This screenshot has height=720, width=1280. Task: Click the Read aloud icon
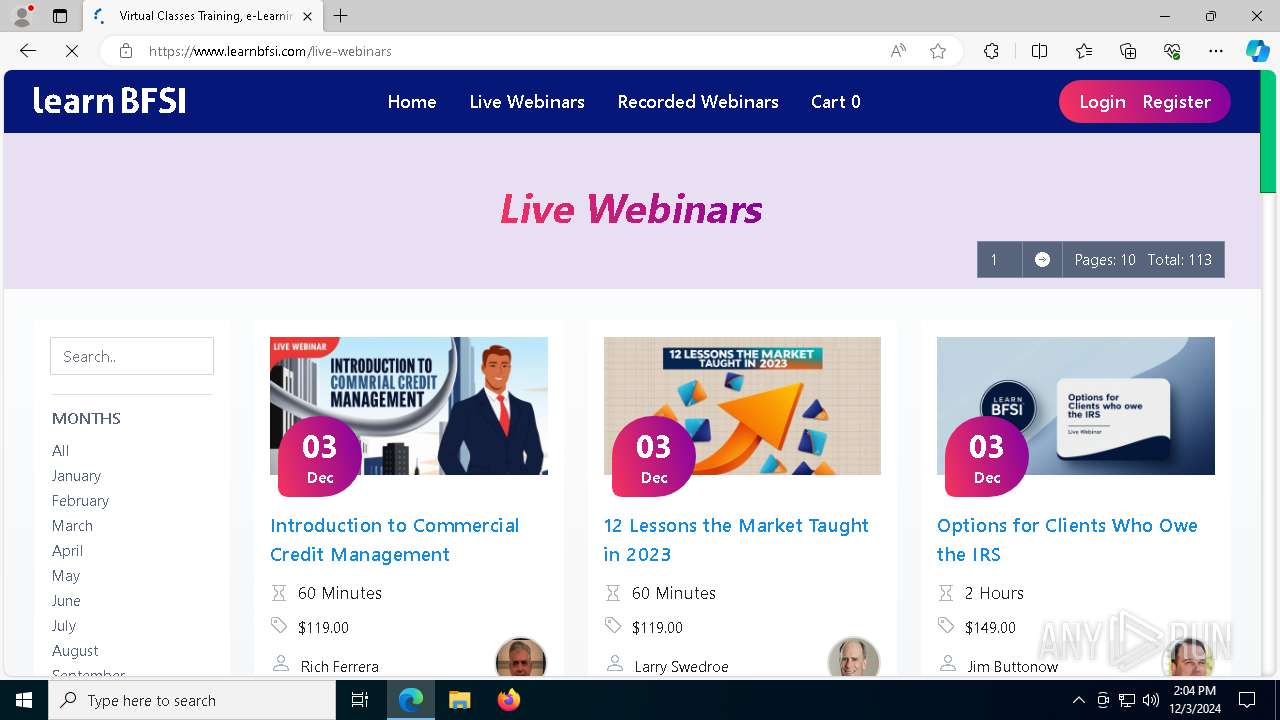click(x=898, y=51)
